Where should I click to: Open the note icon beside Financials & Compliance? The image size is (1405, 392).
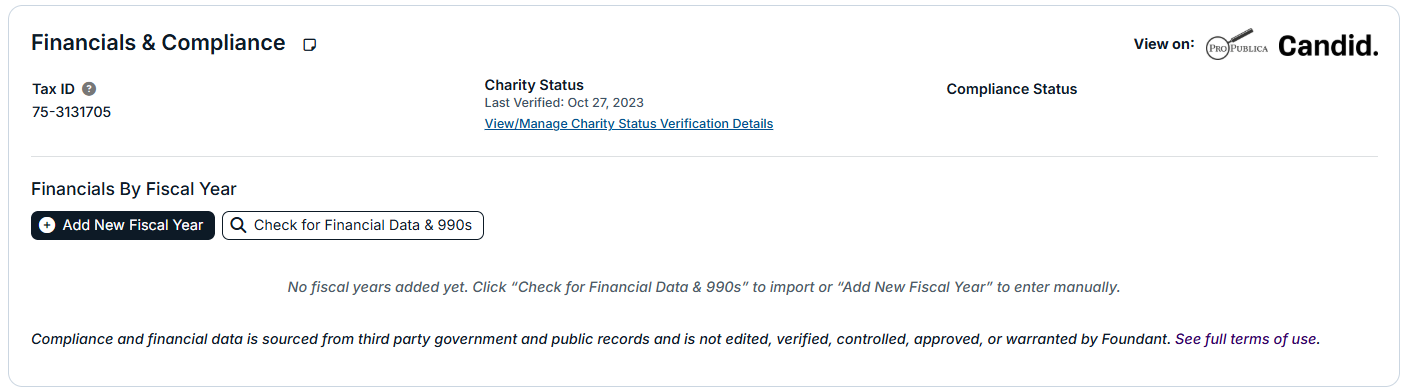(310, 45)
